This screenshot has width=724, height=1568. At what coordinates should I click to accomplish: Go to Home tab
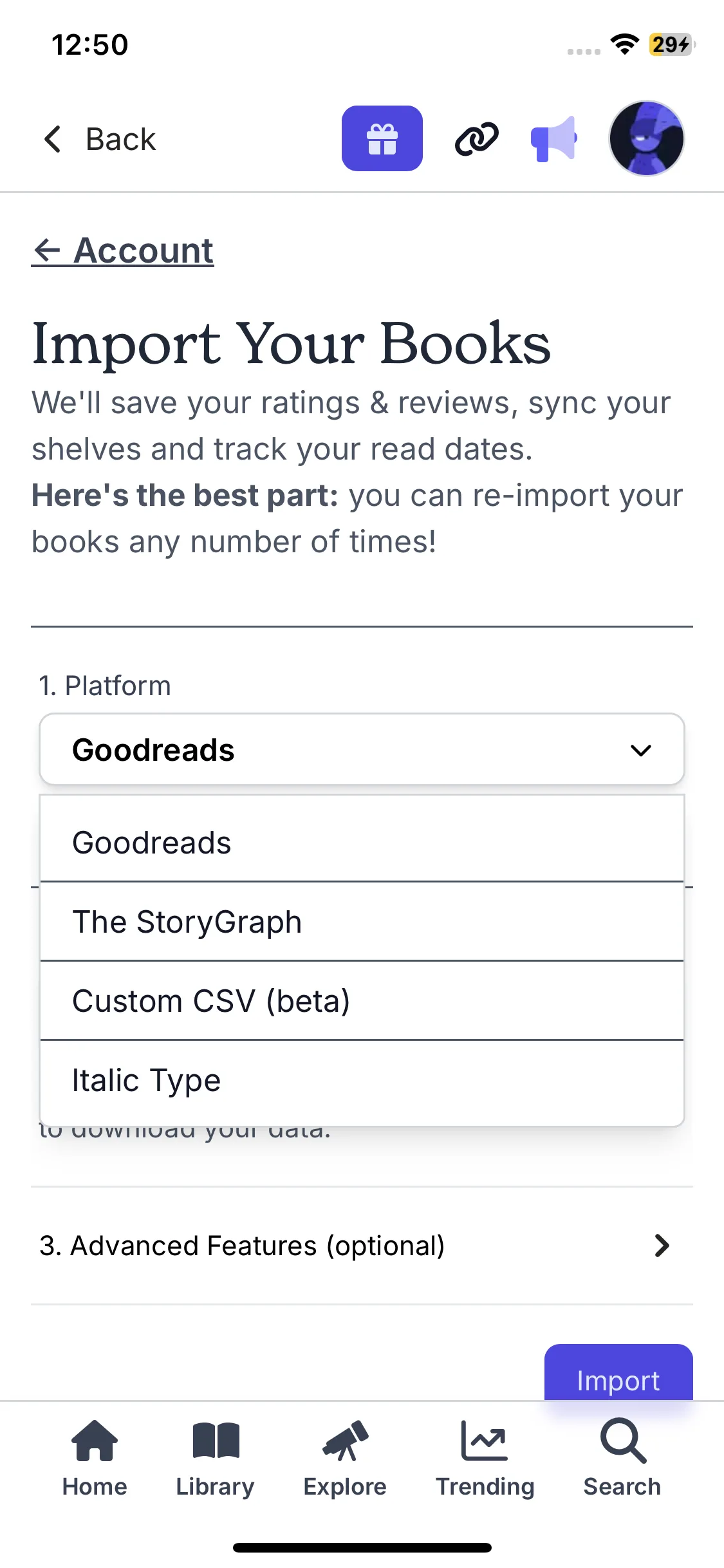(95, 1458)
